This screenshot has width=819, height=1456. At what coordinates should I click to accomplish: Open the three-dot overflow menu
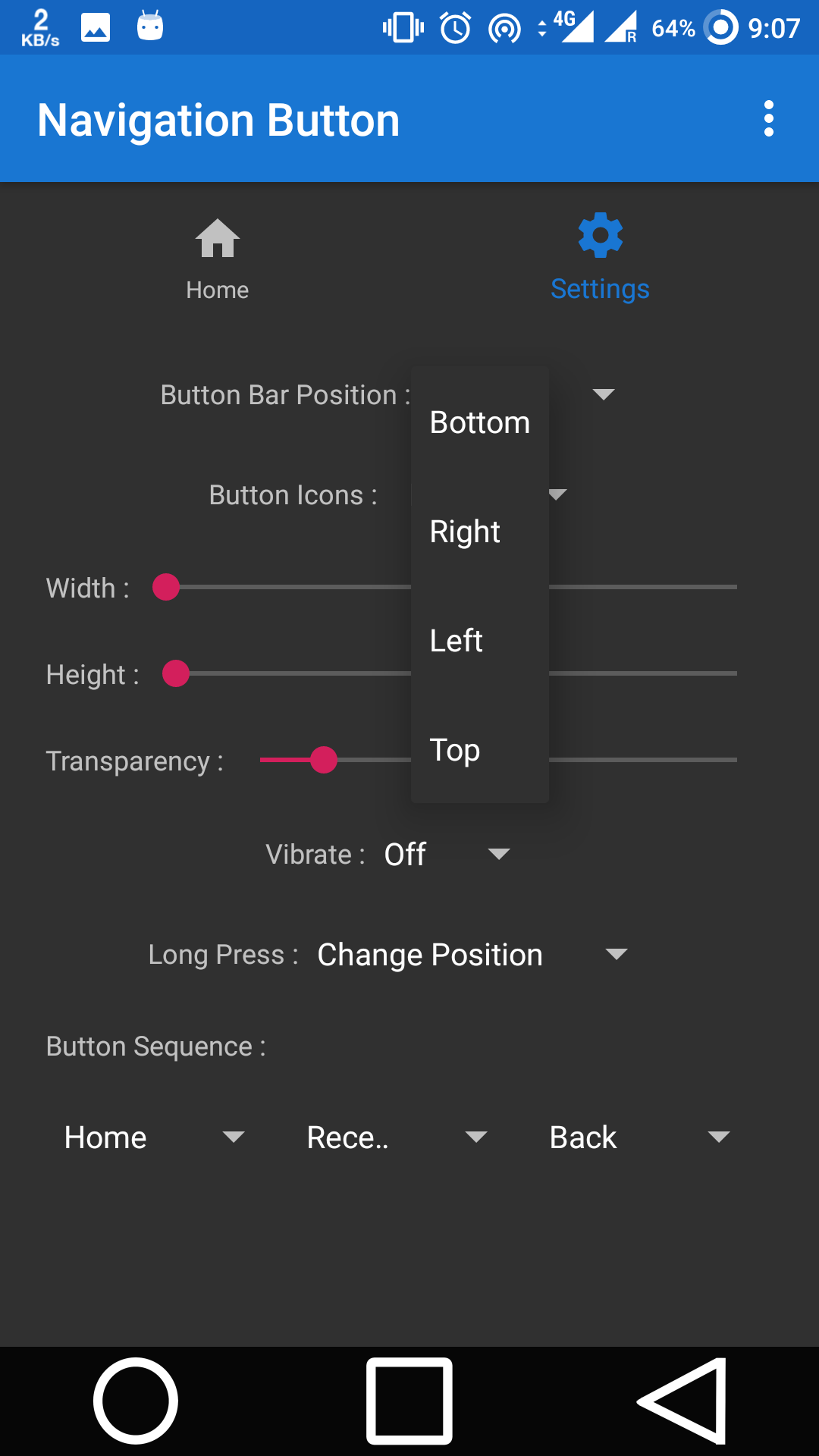tap(768, 119)
